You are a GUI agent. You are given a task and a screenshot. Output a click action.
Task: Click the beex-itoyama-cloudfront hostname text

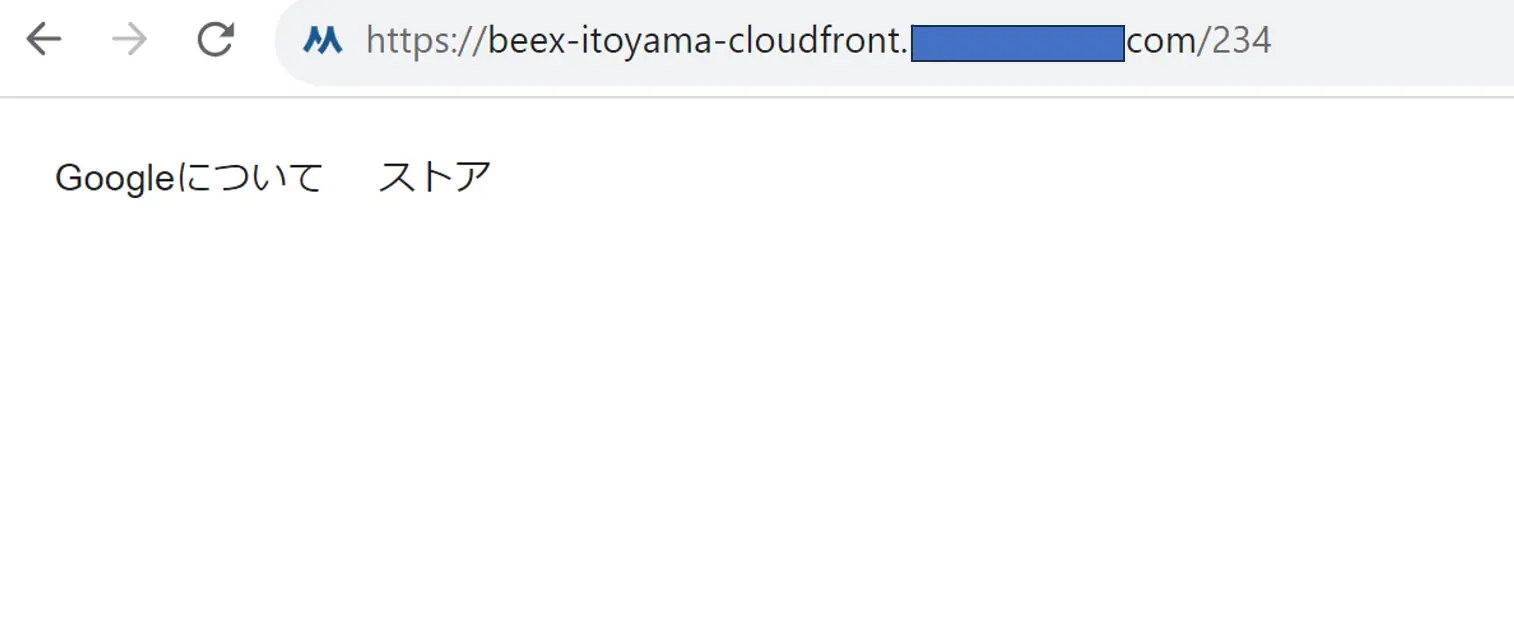tap(694, 41)
